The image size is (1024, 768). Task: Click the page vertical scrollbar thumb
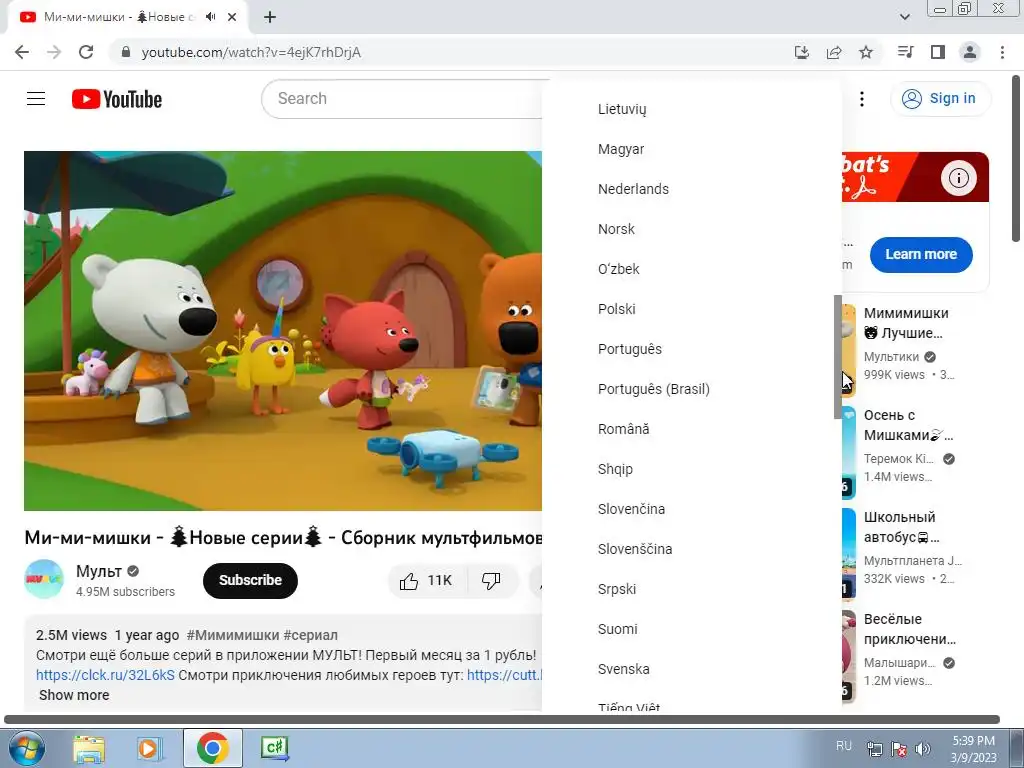(x=1017, y=158)
